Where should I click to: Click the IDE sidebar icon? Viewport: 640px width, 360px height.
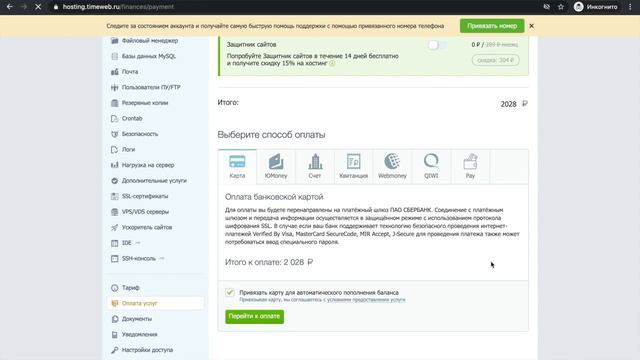pyautogui.click(x=115, y=243)
